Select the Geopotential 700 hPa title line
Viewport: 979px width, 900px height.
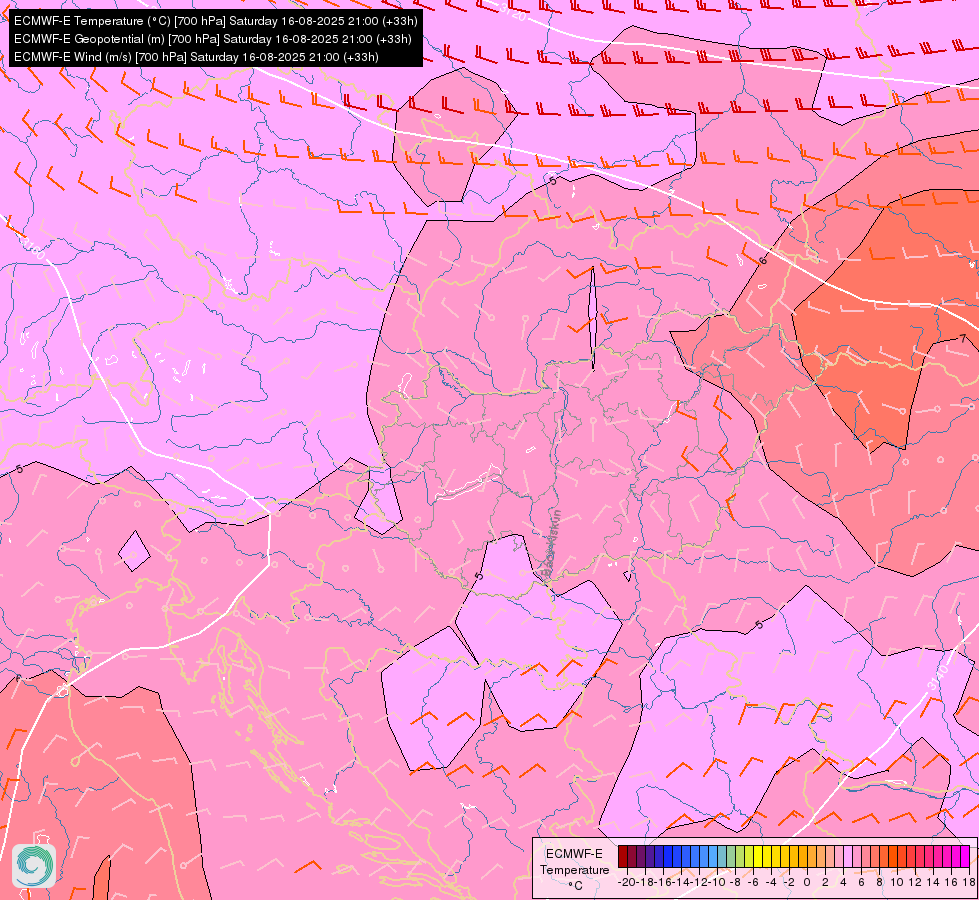(212, 39)
